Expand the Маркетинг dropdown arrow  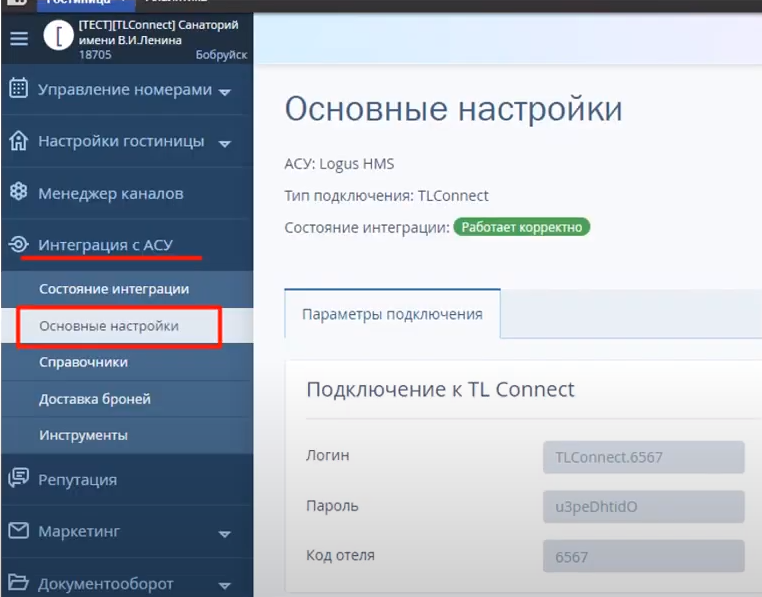point(224,534)
